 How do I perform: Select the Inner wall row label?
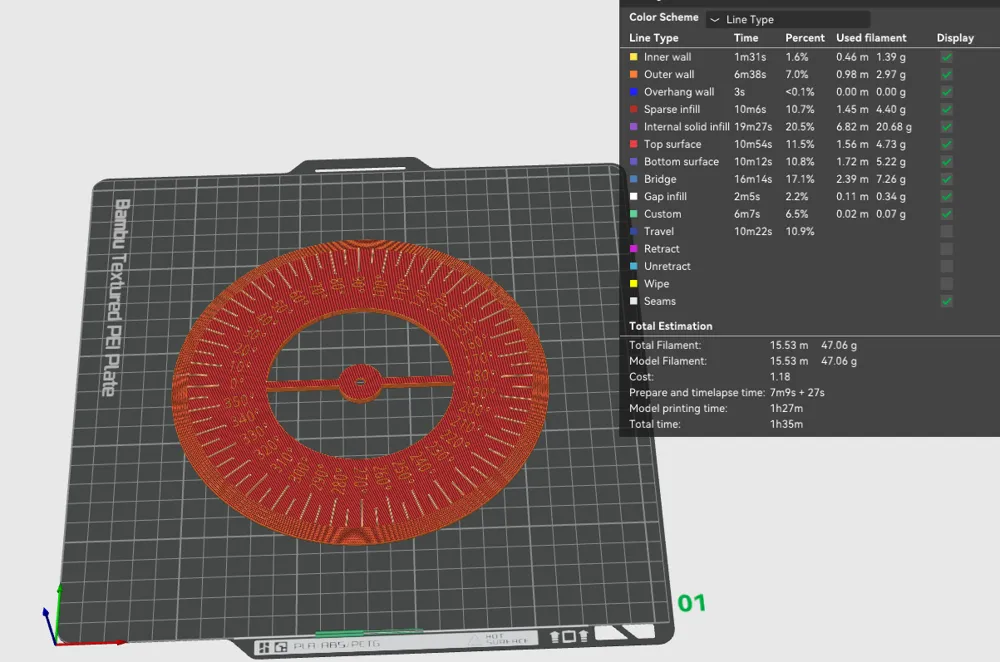667,57
